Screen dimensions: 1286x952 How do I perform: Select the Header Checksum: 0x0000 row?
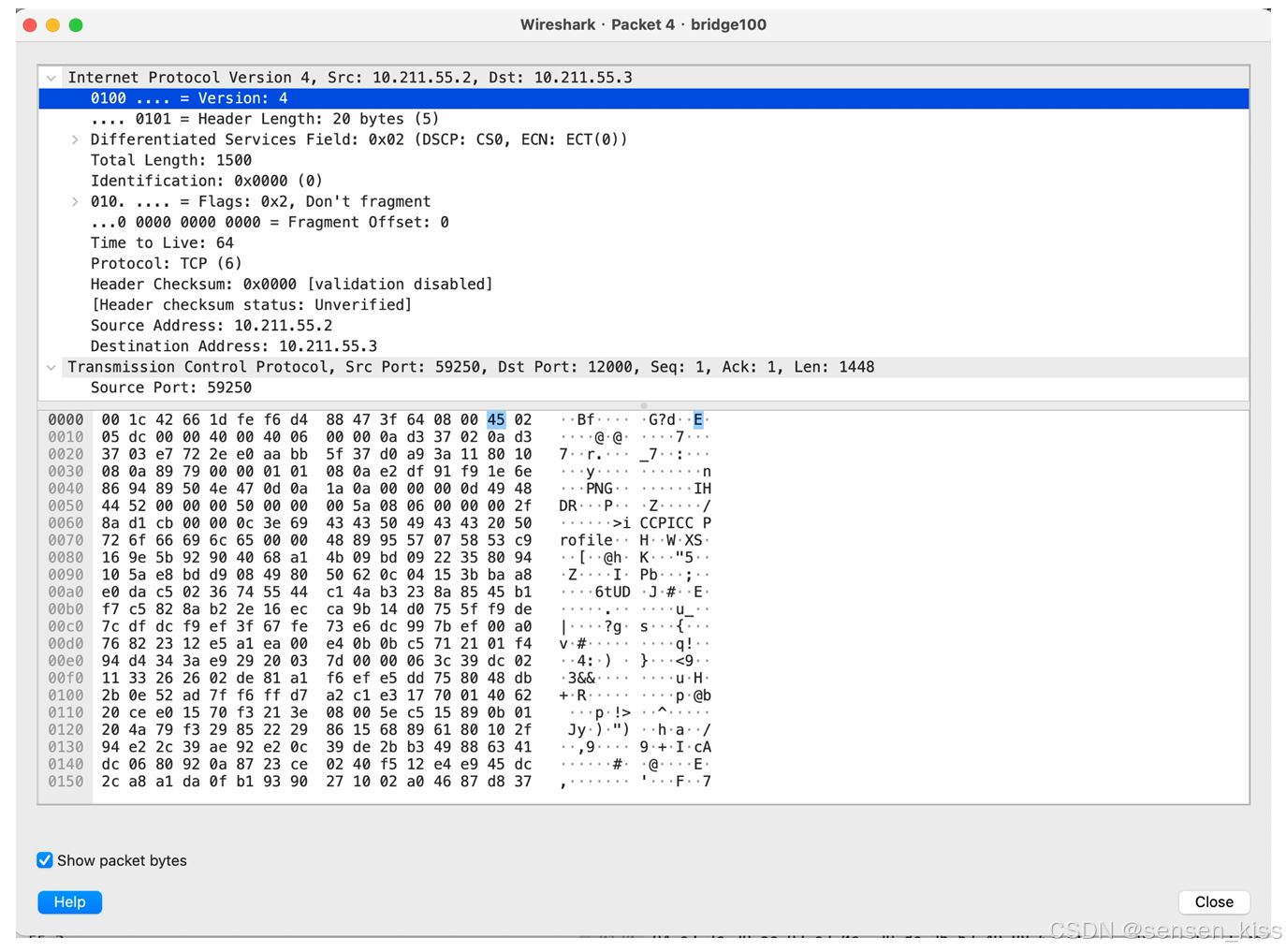coord(644,284)
